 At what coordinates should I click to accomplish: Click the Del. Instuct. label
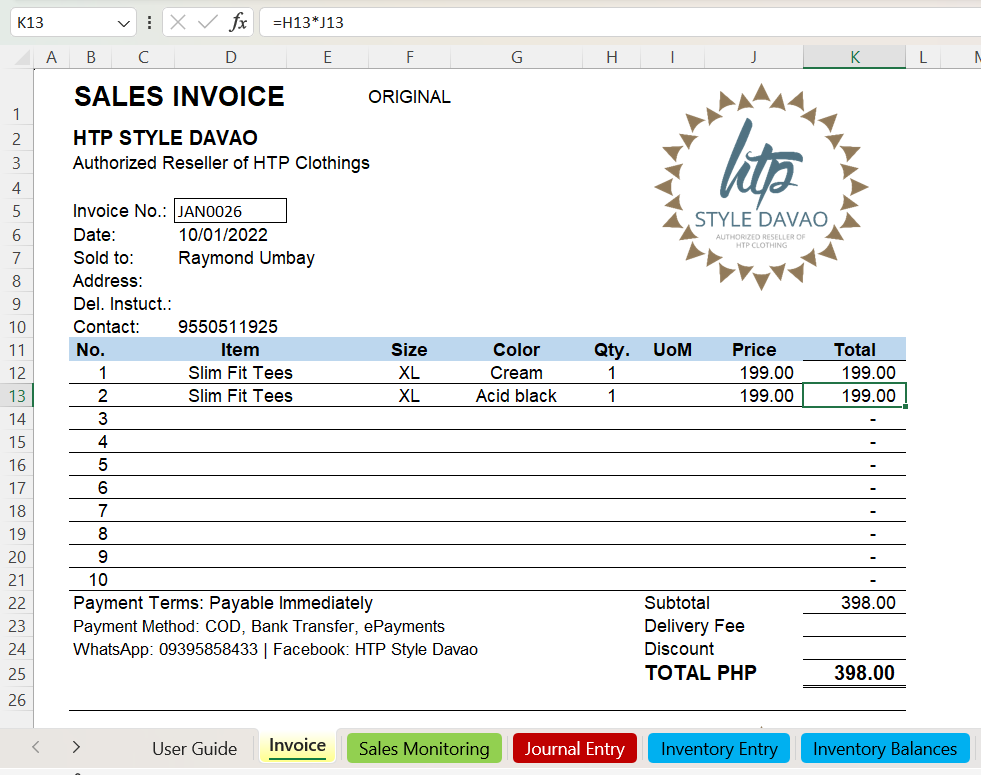click(x=122, y=304)
